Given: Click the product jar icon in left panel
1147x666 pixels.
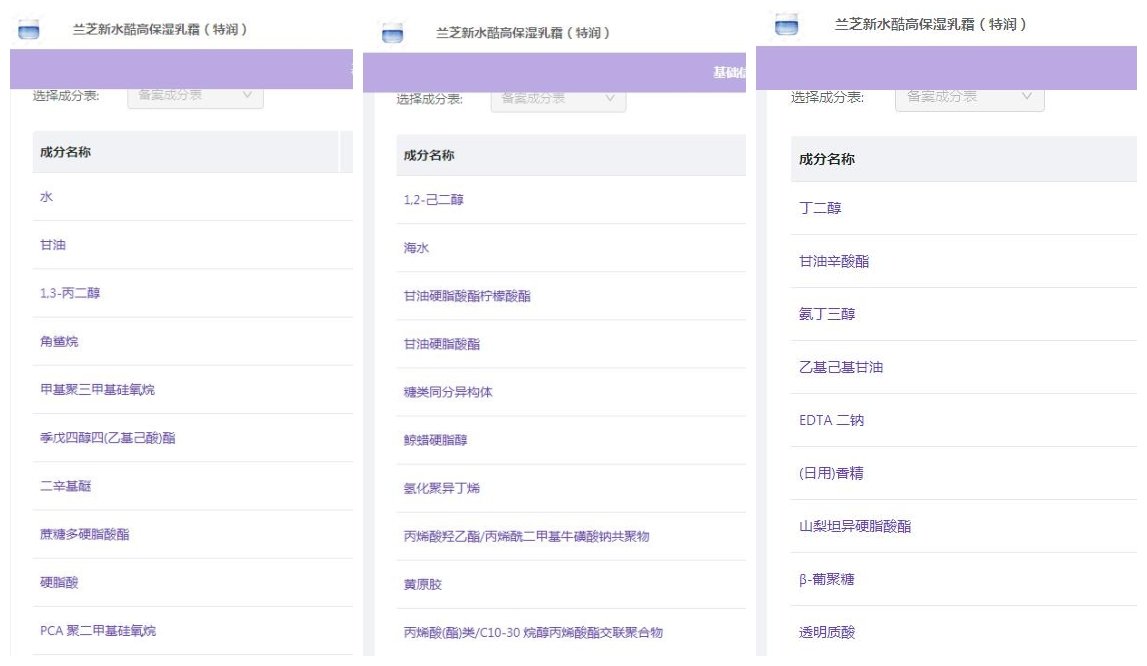Looking at the screenshot, I should pyautogui.click(x=28, y=30).
